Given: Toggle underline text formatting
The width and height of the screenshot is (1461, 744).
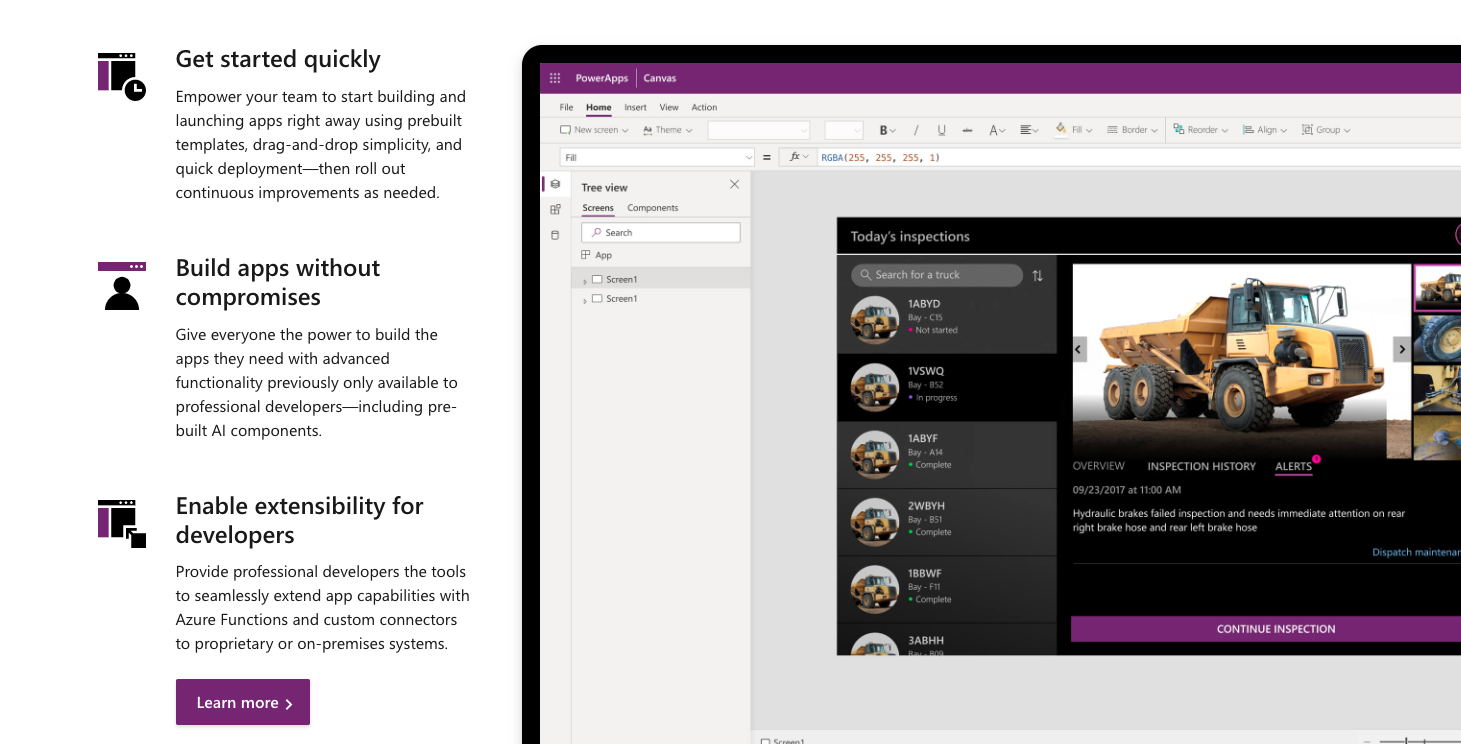Looking at the screenshot, I should 941,130.
